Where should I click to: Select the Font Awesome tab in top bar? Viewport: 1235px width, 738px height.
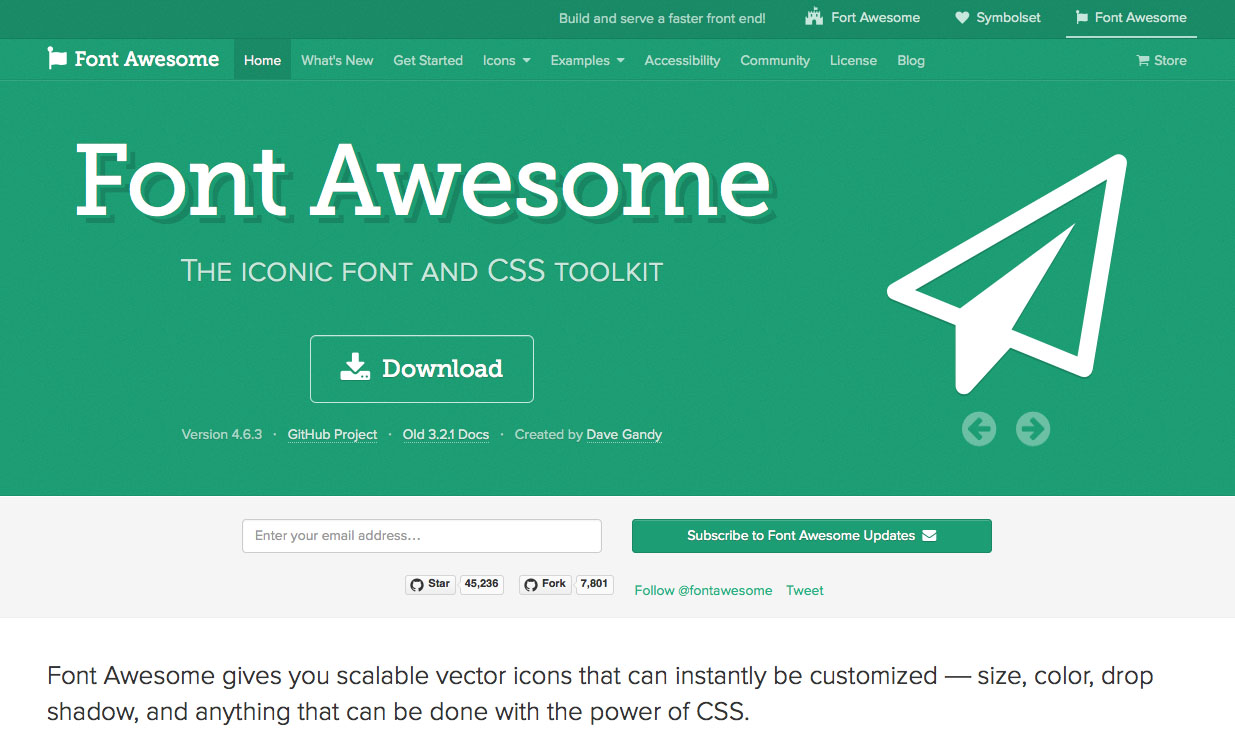tap(1131, 17)
